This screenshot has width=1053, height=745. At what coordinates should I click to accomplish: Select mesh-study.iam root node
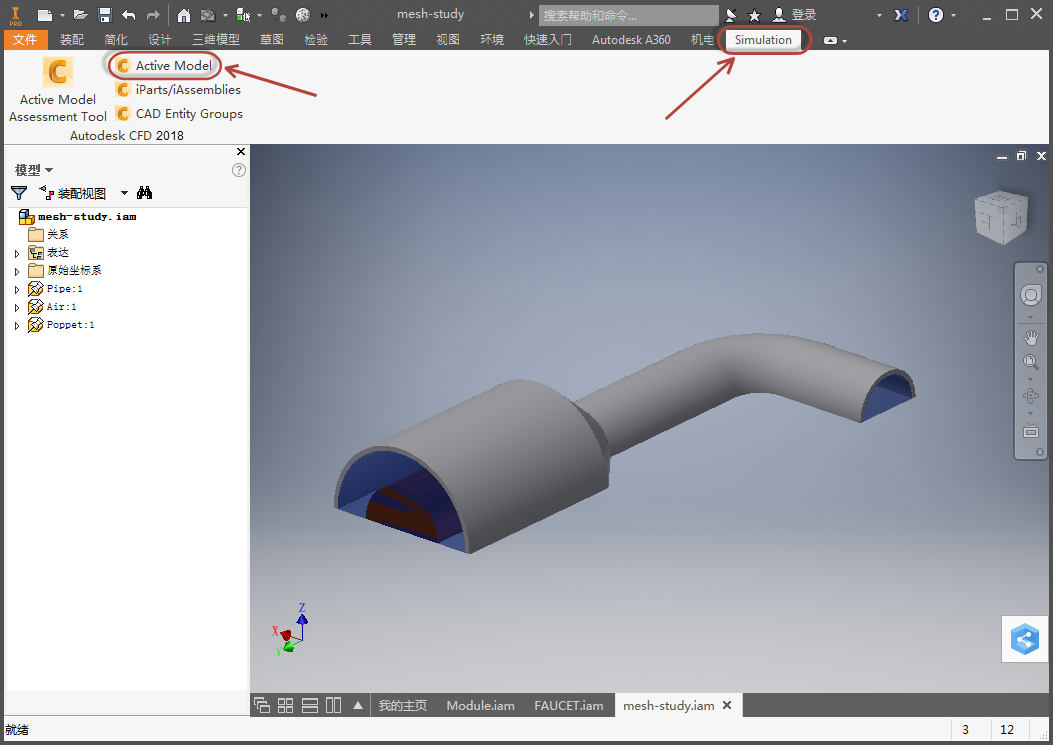coord(78,216)
